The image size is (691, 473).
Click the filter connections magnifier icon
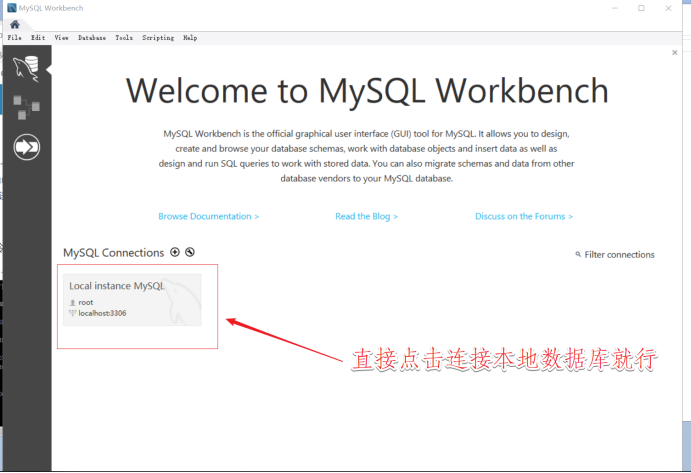pyautogui.click(x=578, y=254)
